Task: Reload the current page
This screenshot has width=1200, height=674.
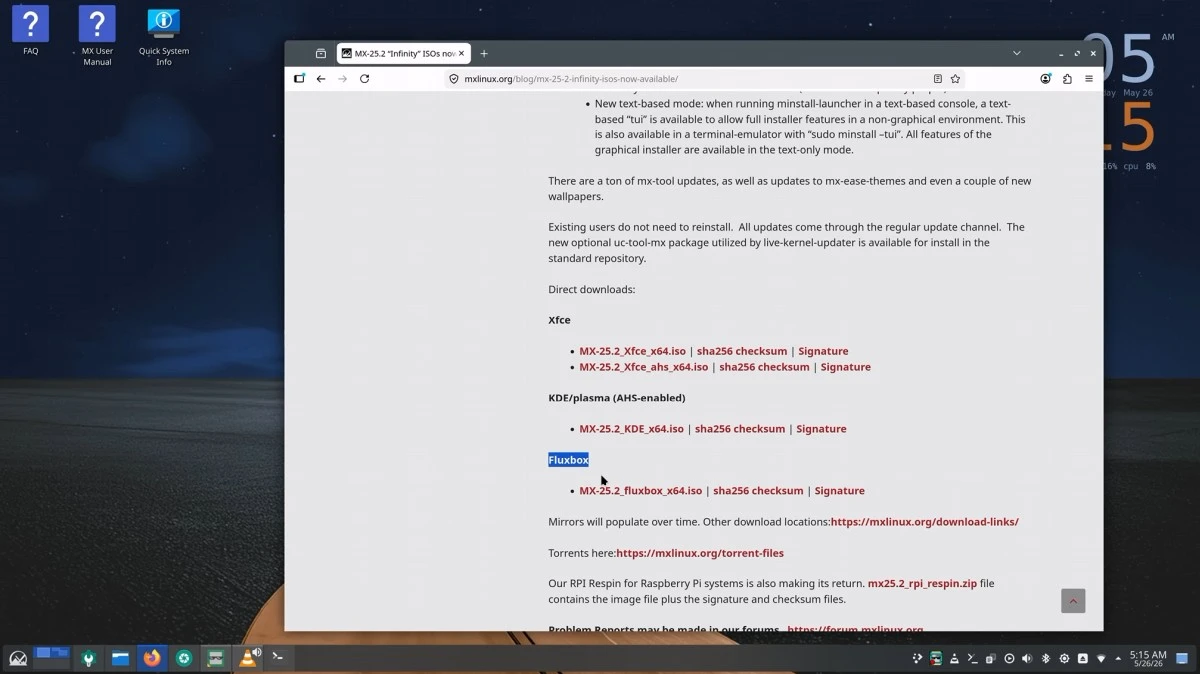Action: [x=365, y=79]
